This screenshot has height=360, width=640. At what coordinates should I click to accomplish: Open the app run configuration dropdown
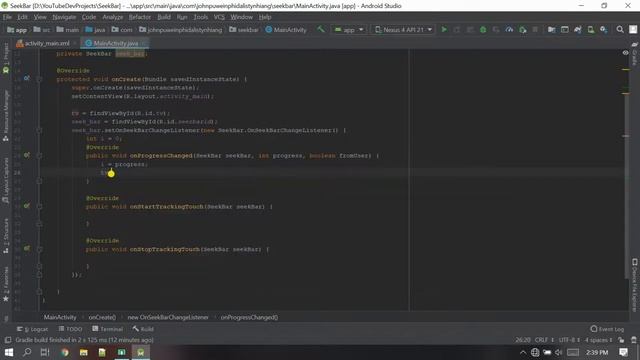click(x=349, y=30)
